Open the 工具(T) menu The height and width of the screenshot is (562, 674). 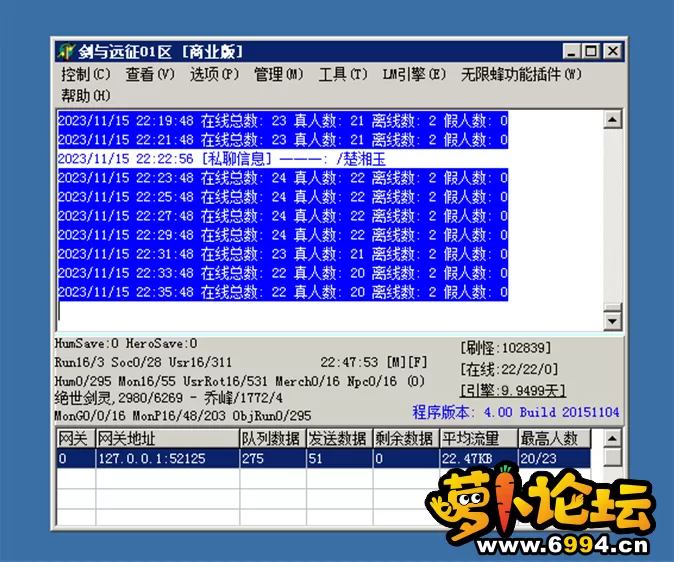[343, 74]
